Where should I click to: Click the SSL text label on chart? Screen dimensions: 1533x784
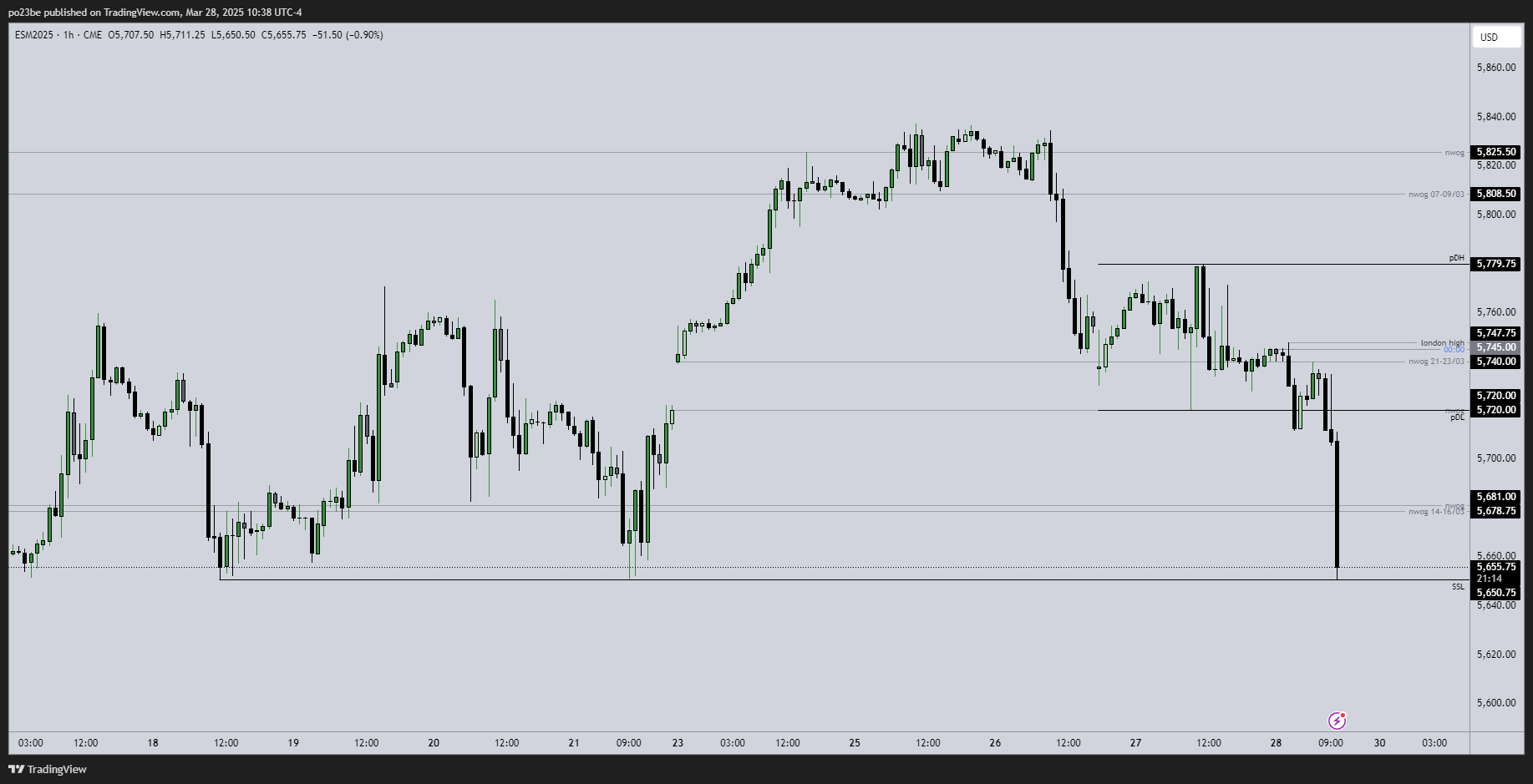pyautogui.click(x=1458, y=587)
